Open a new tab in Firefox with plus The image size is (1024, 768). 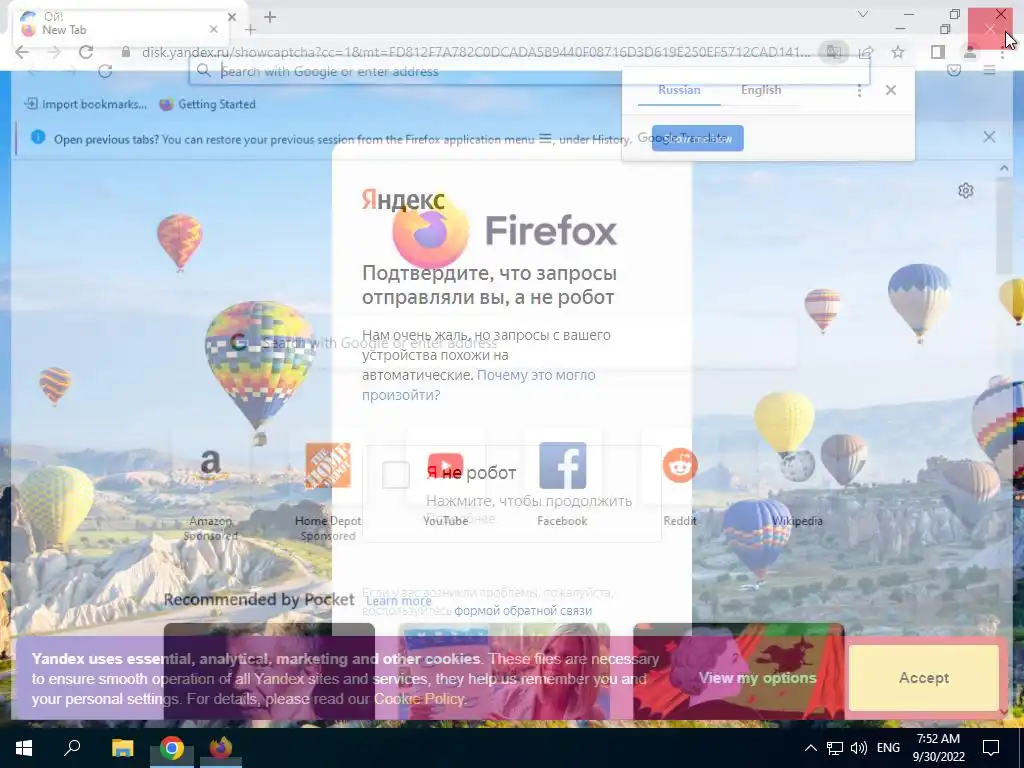(x=250, y=29)
